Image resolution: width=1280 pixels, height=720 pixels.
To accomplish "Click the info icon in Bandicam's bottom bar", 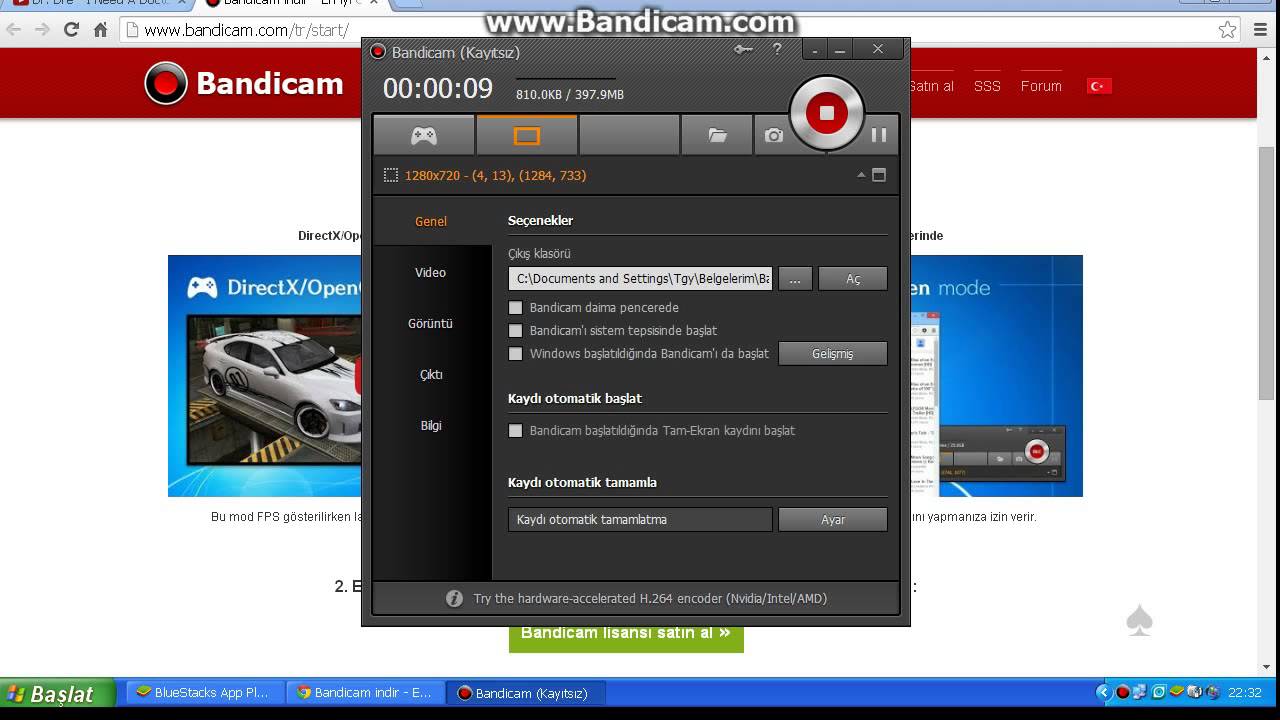I will pyautogui.click(x=454, y=598).
